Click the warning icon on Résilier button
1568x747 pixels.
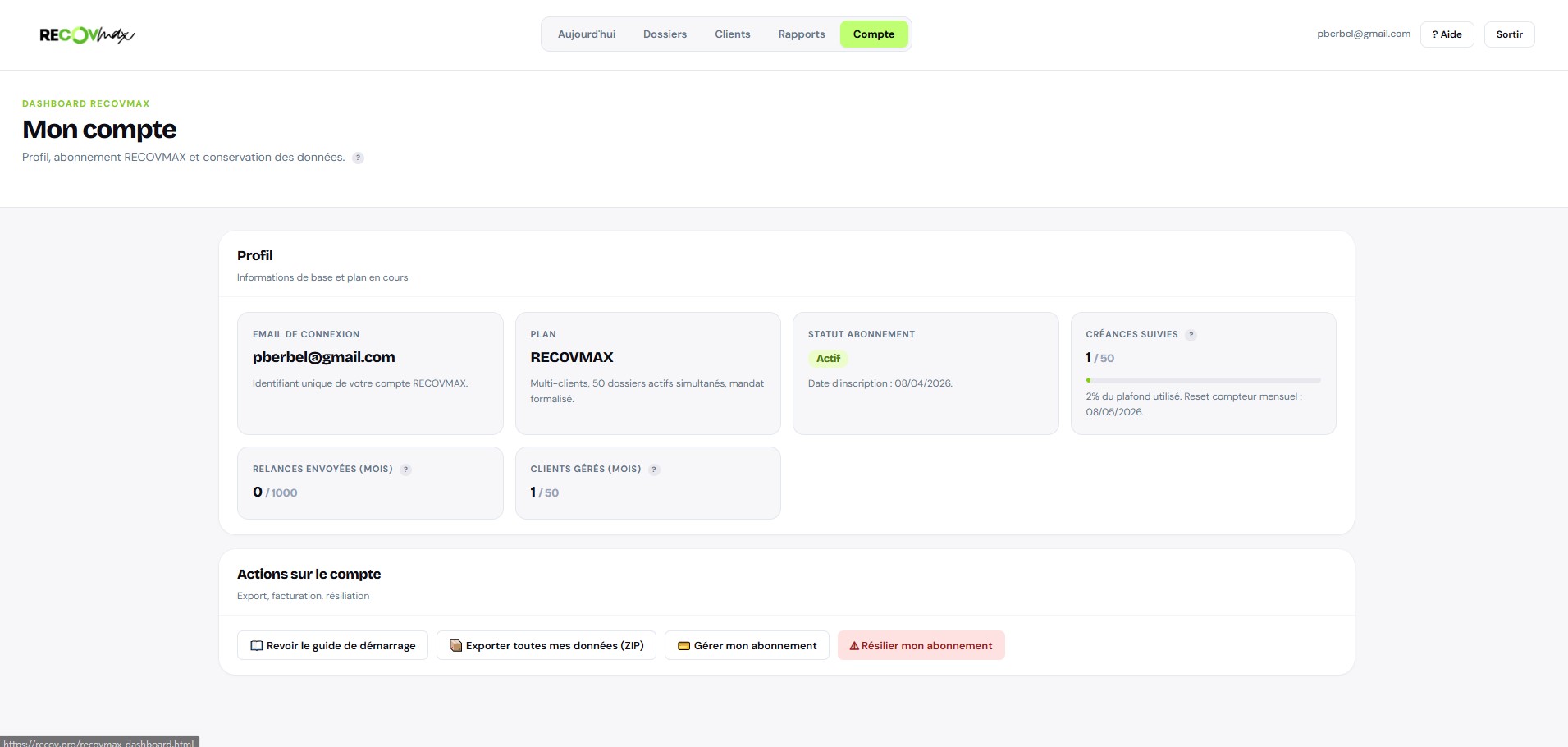click(x=854, y=646)
